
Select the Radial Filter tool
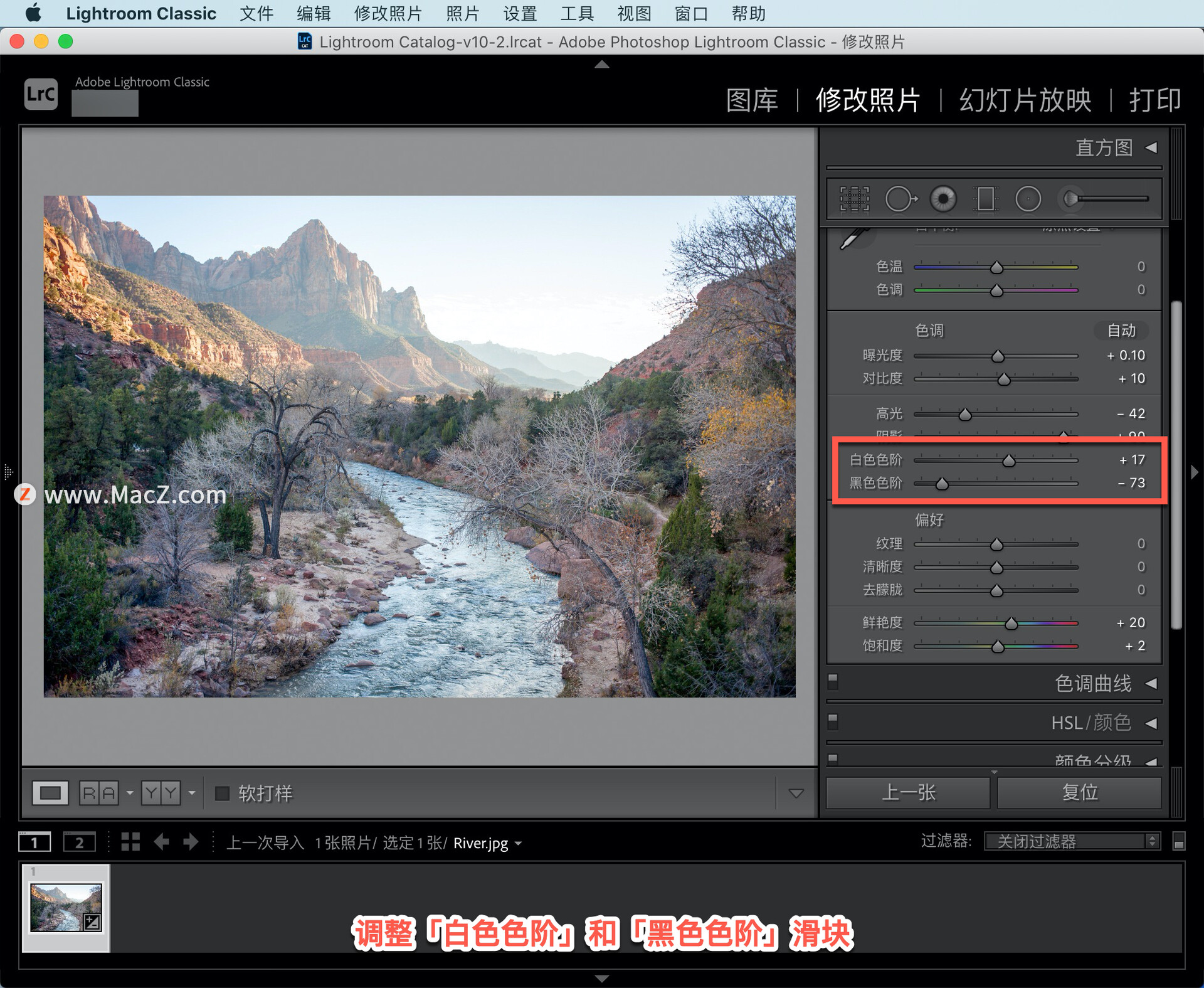[x=1028, y=199]
